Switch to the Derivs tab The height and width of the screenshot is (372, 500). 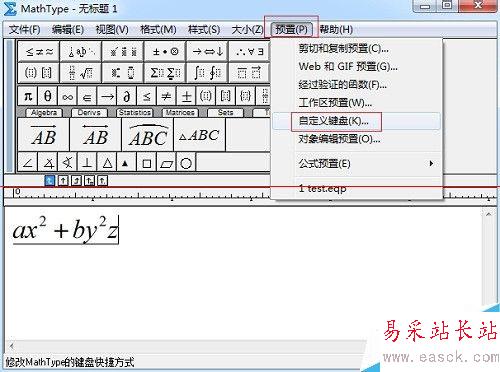[x=89, y=113]
